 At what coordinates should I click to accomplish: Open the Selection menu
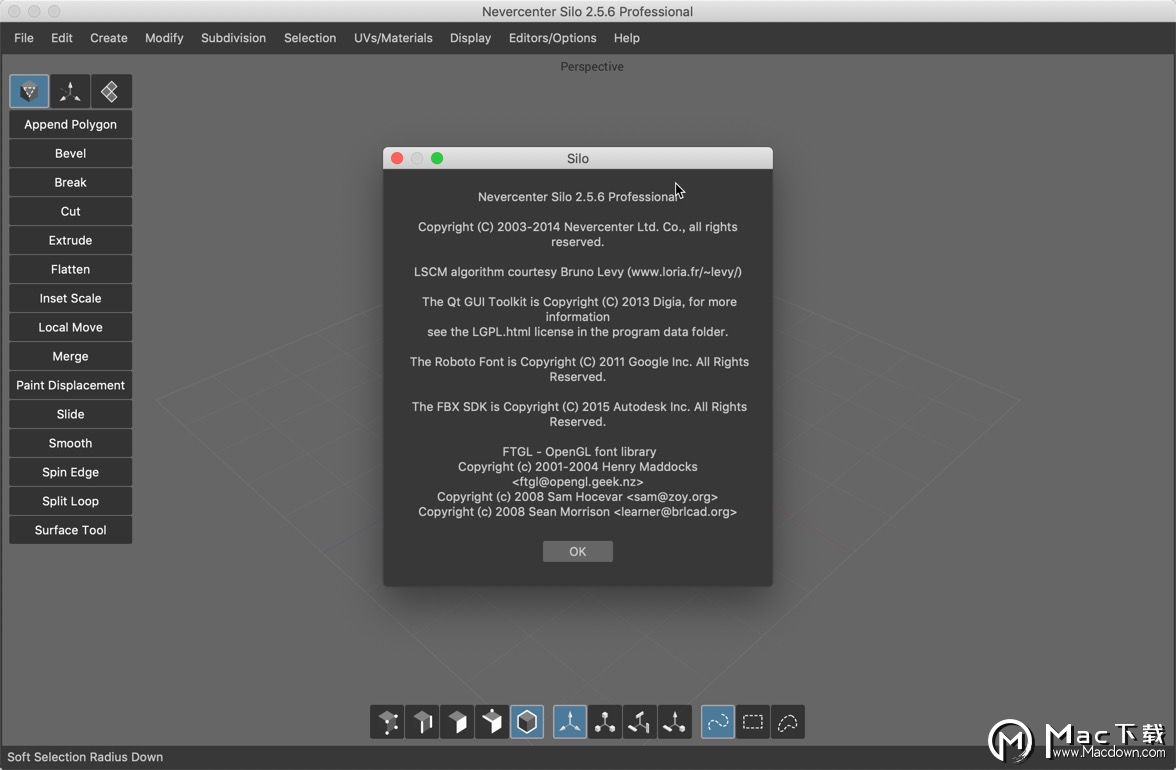(310, 38)
